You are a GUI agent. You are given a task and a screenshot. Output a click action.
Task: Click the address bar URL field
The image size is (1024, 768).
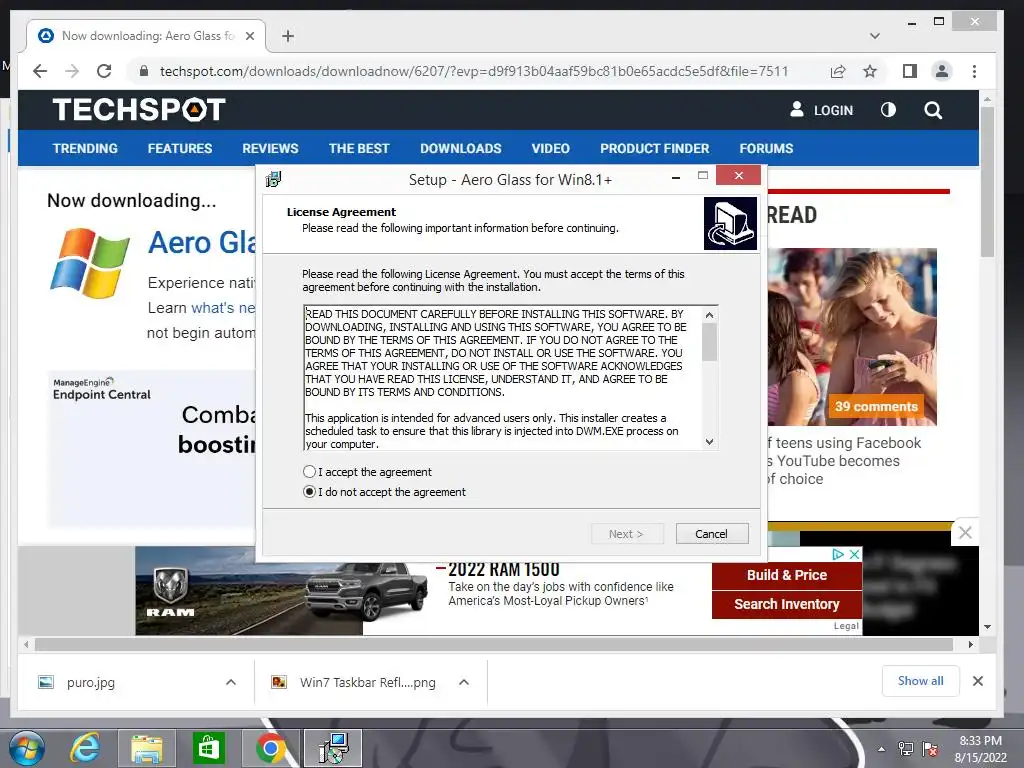(x=474, y=71)
